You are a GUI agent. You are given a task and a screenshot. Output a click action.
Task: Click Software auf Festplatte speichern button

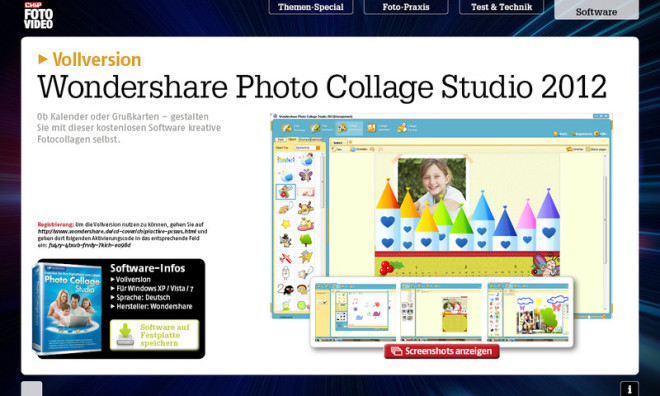(154, 335)
